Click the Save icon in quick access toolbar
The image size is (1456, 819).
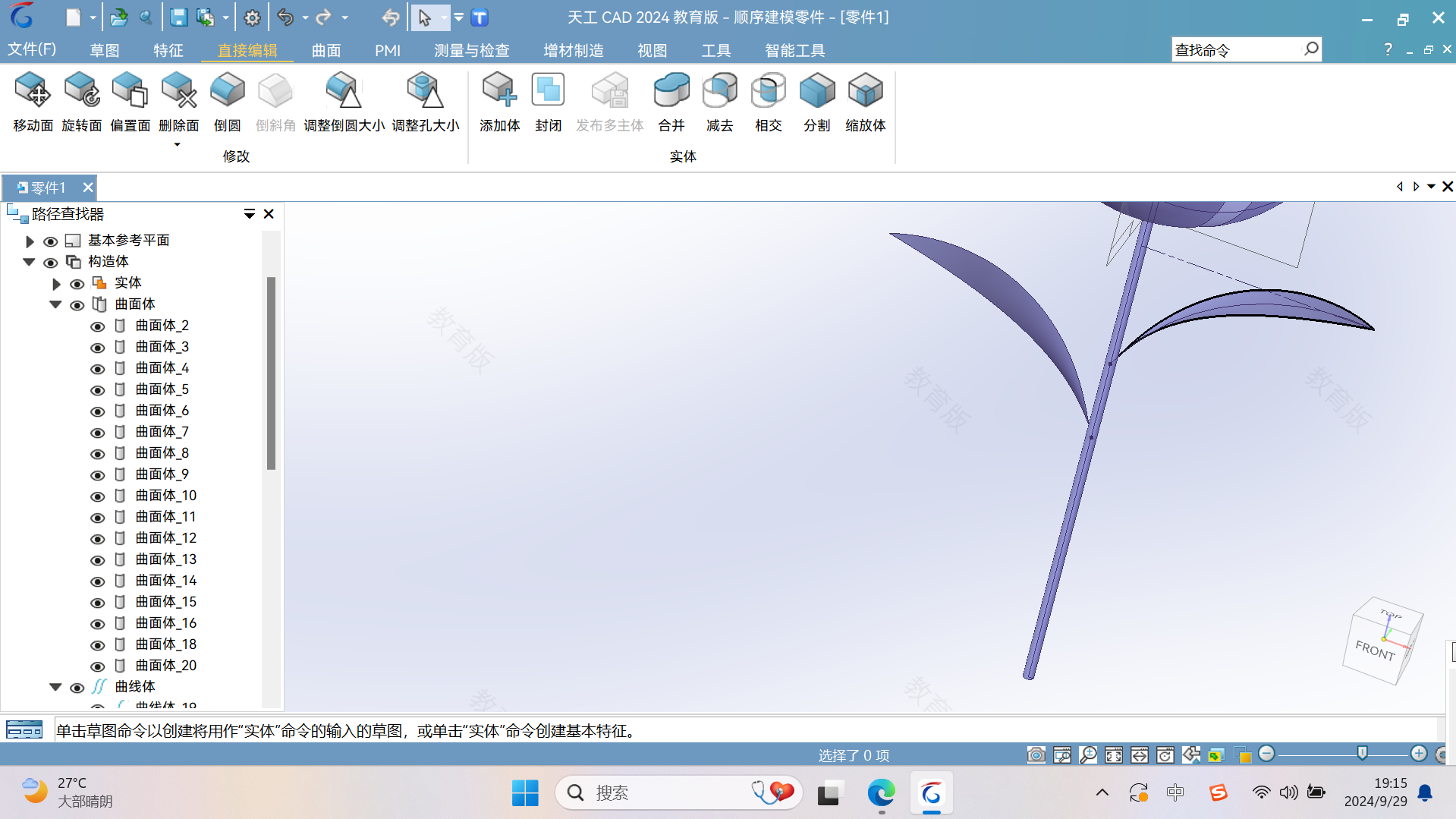click(x=178, y=17)
